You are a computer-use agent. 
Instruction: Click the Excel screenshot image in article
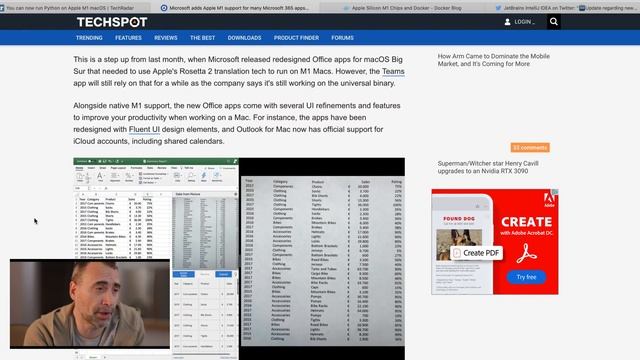[156, 259]
